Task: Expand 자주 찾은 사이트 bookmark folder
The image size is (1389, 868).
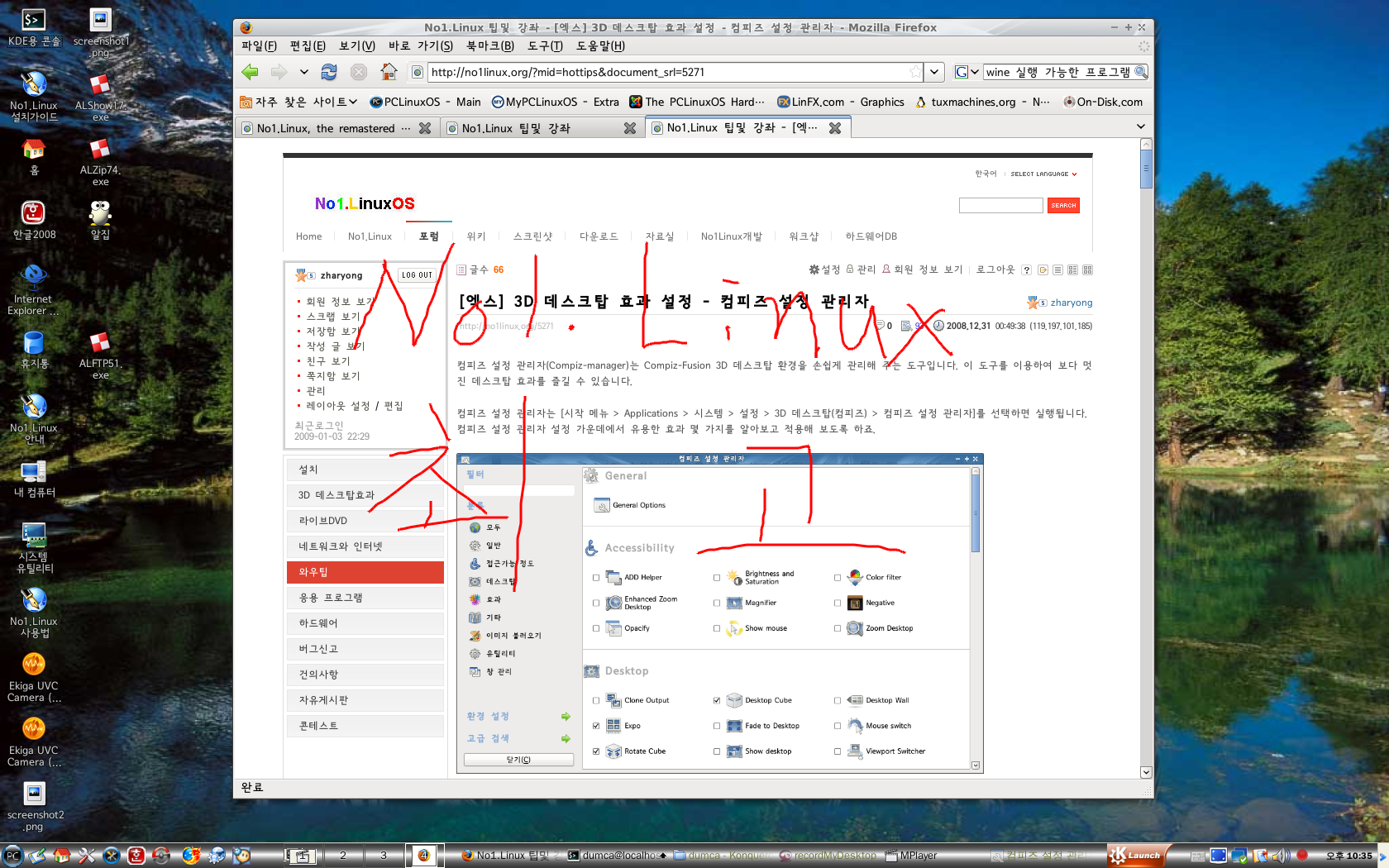Action: tap(298, 102)
